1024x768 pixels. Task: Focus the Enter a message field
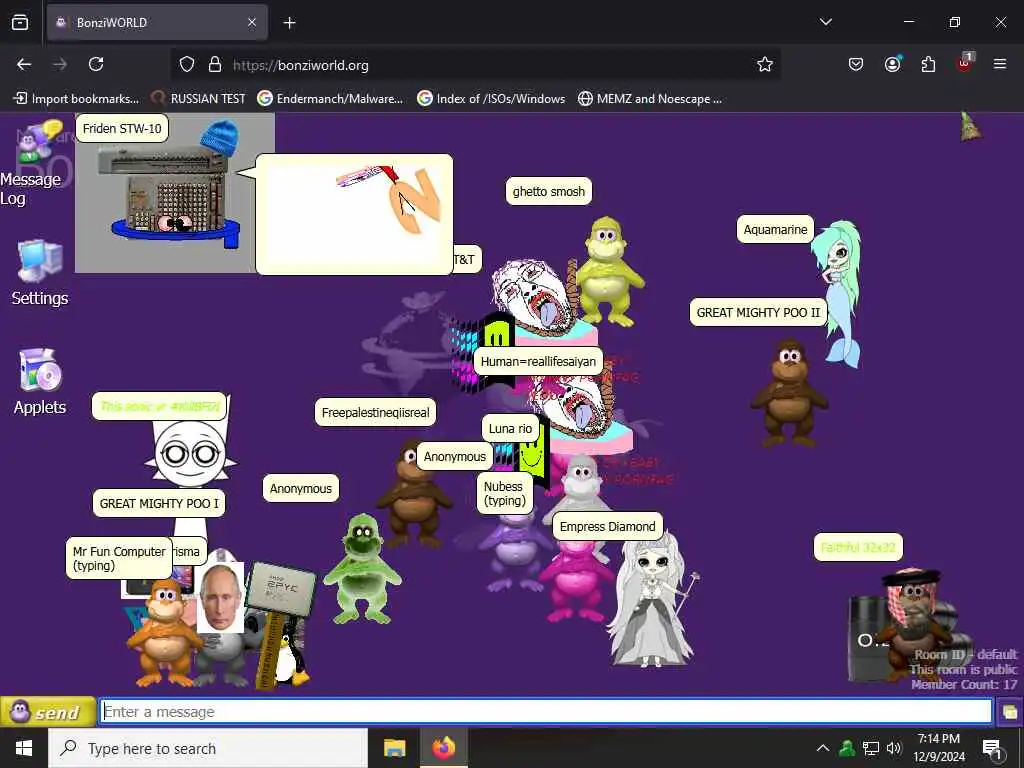[x=546, y=711]
